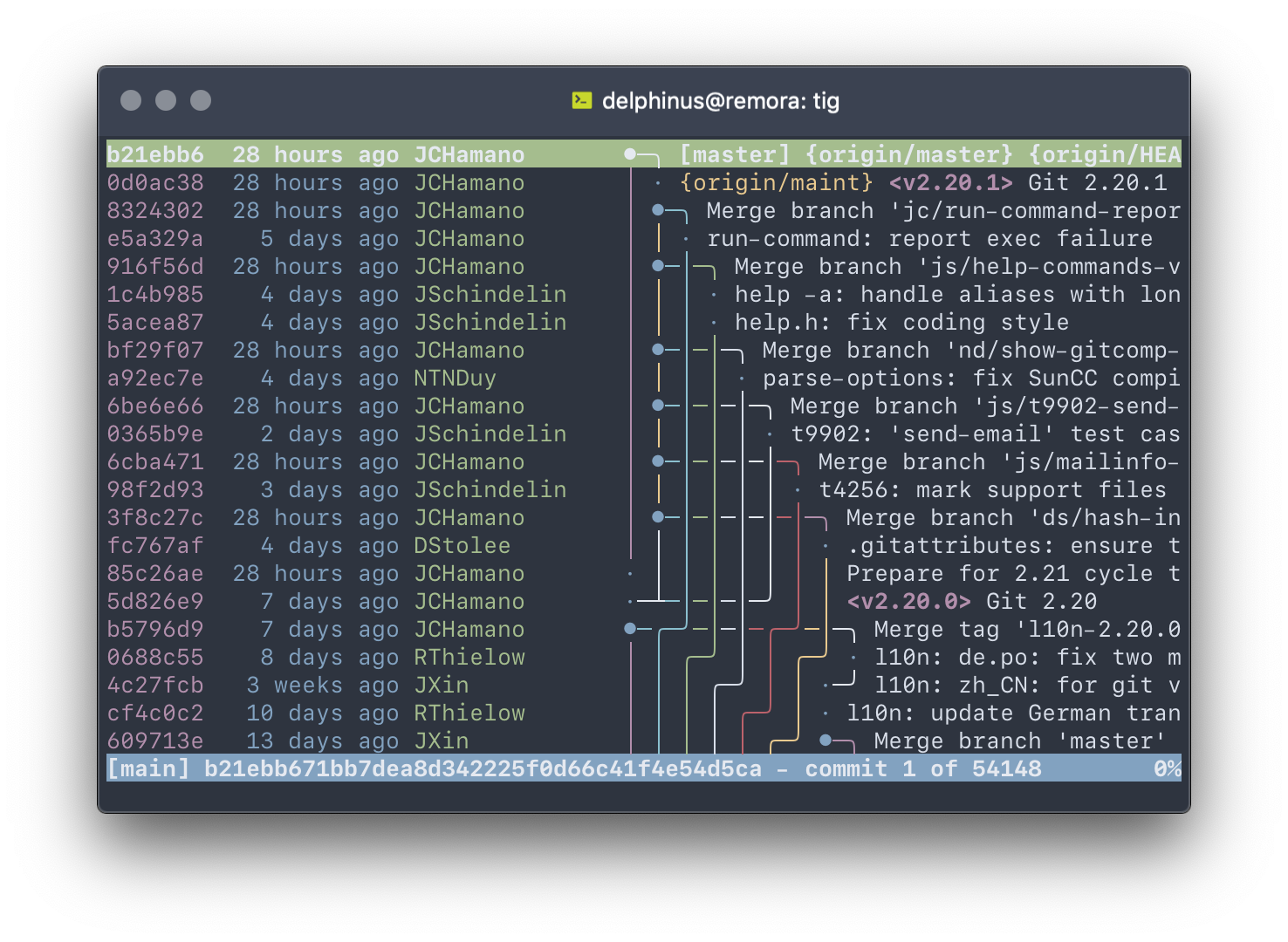Click 'Merge branch 'js/t9902-send-' message
Screen dimensions: 1288x942
[986, 406]
